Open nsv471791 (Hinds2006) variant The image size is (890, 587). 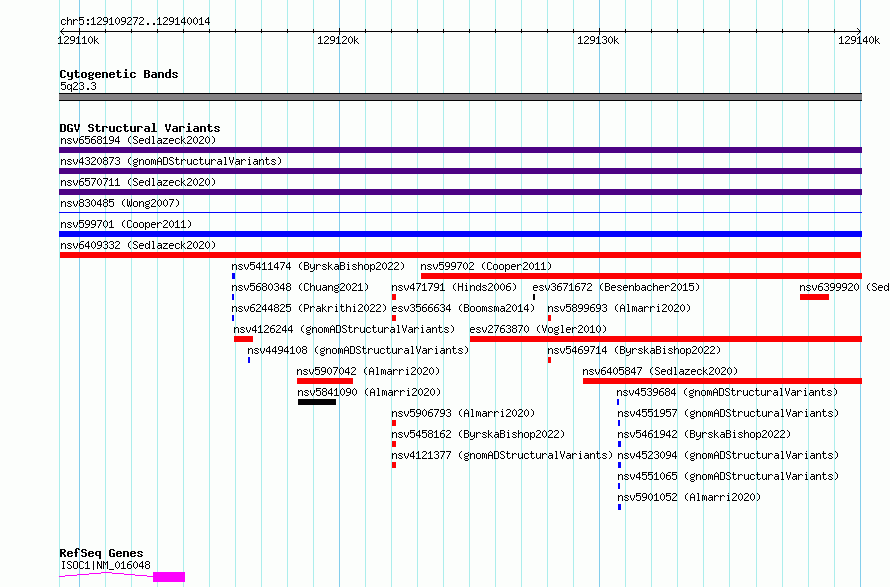coord(454,287)
